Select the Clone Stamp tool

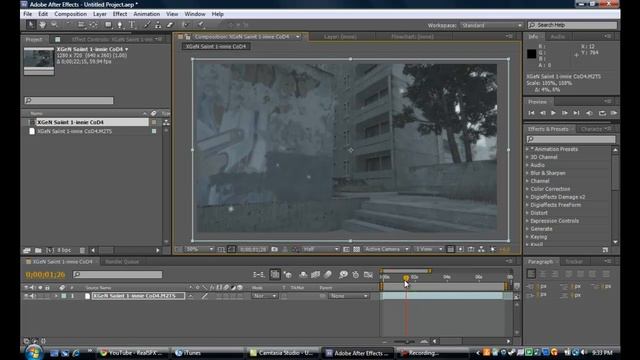click(158, 25)
